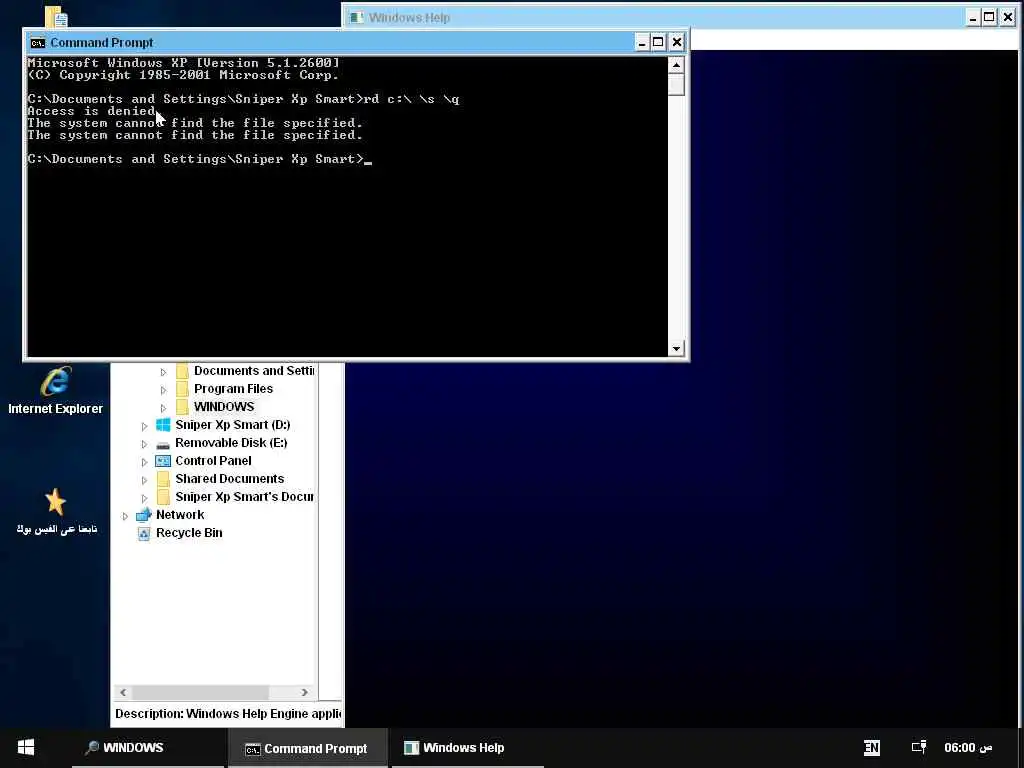1024x768 pixels.
Task: Select the Control Panel icon
Action: [x=163, y=461]
